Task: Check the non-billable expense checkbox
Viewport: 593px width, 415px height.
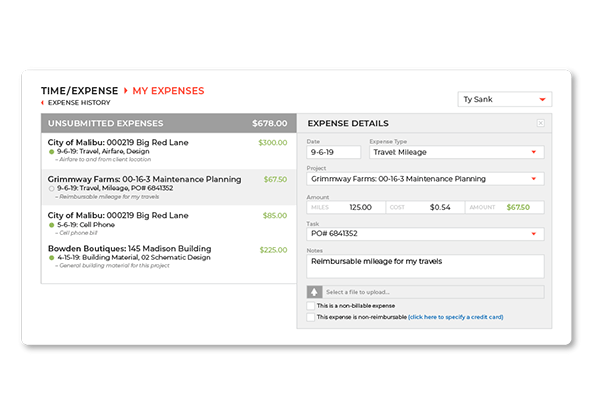Action: point(310,306)
